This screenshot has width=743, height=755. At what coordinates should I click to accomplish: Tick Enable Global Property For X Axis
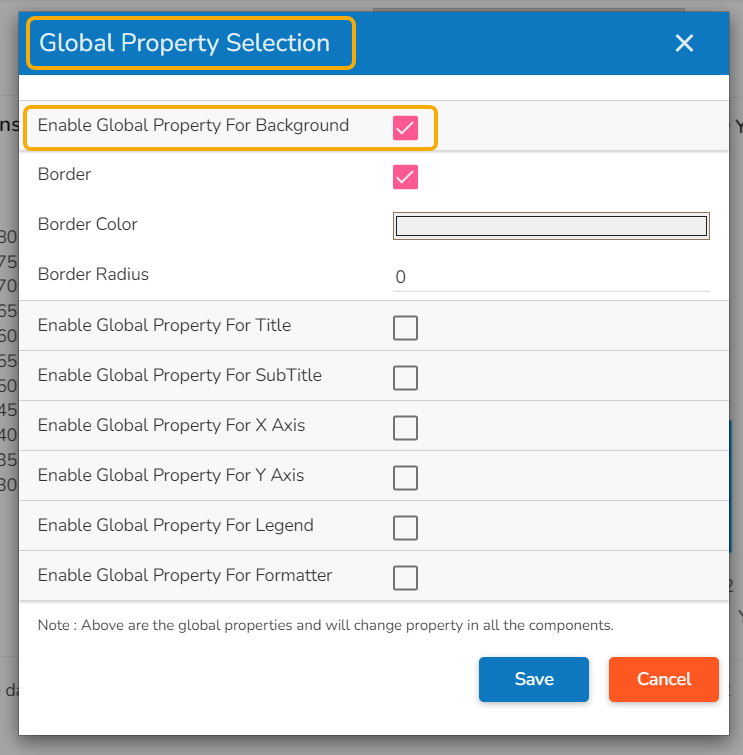click(405, 428)
